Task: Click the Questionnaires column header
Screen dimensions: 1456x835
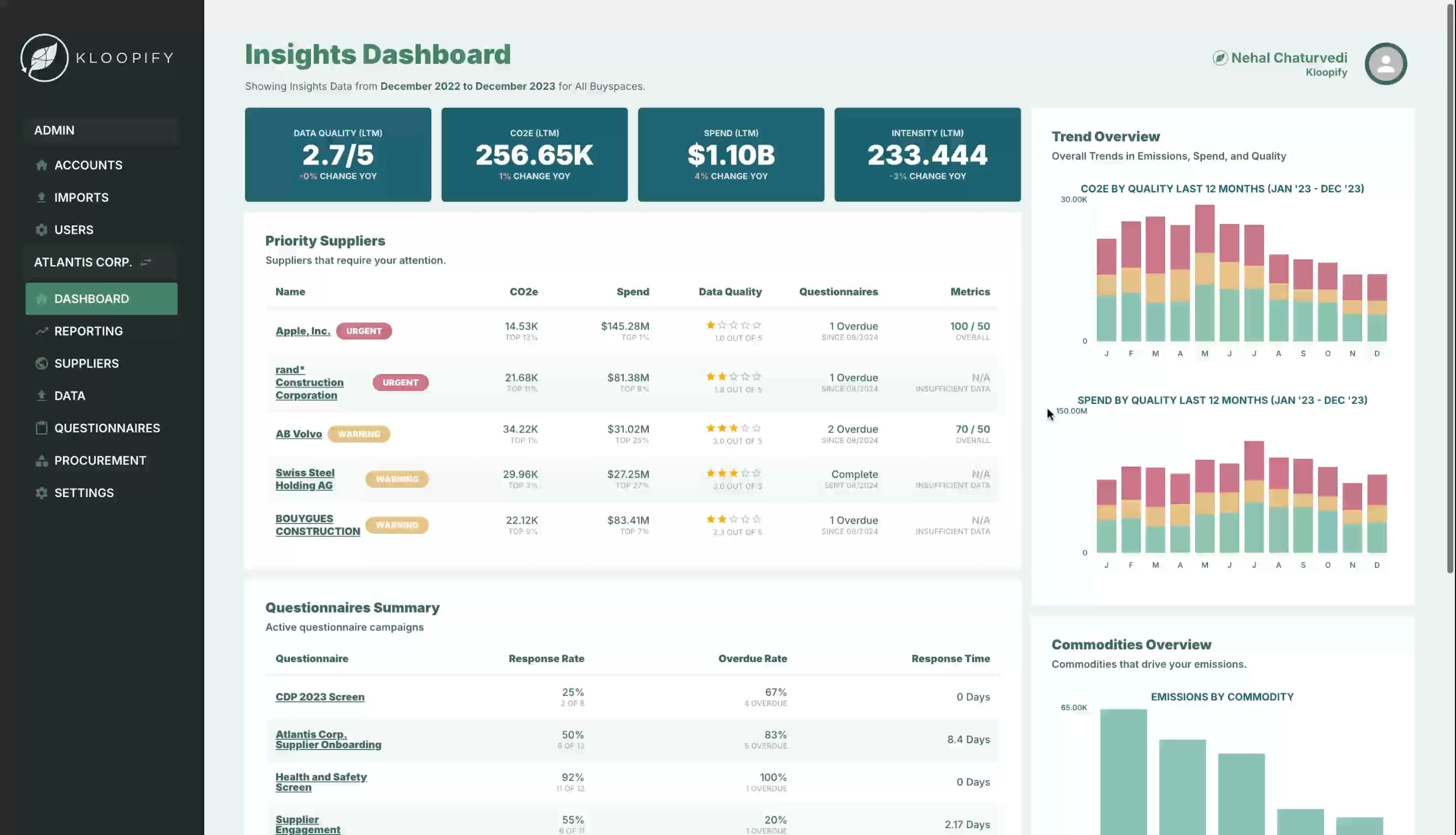Action: click(839, 291)
